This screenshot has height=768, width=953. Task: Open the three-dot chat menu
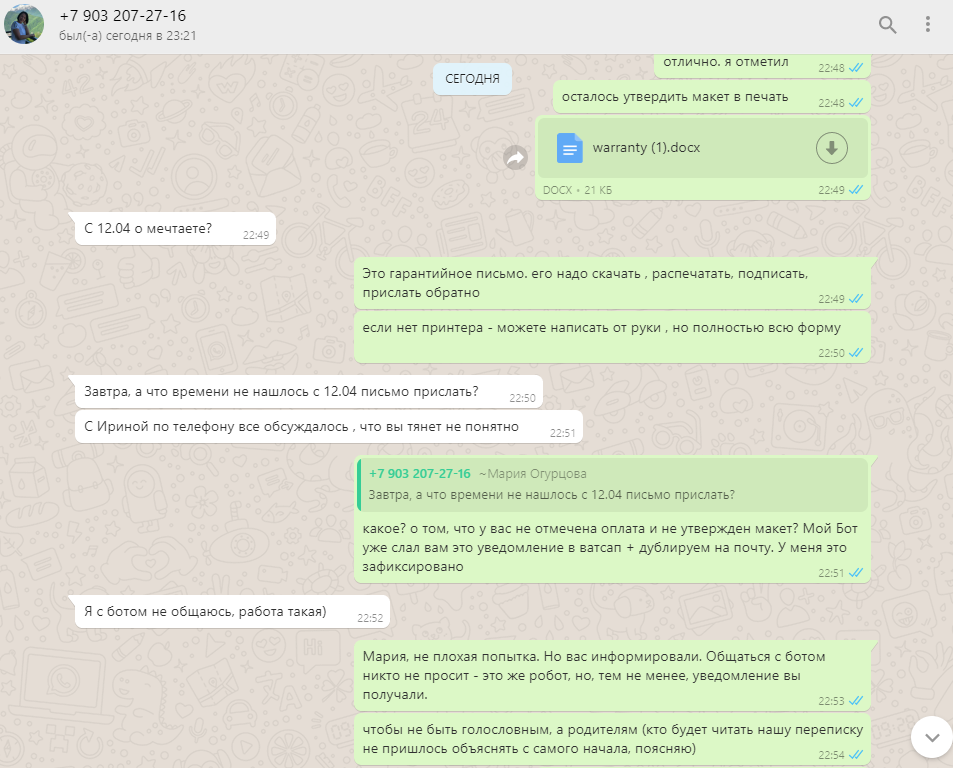click(x=927, y=24)
